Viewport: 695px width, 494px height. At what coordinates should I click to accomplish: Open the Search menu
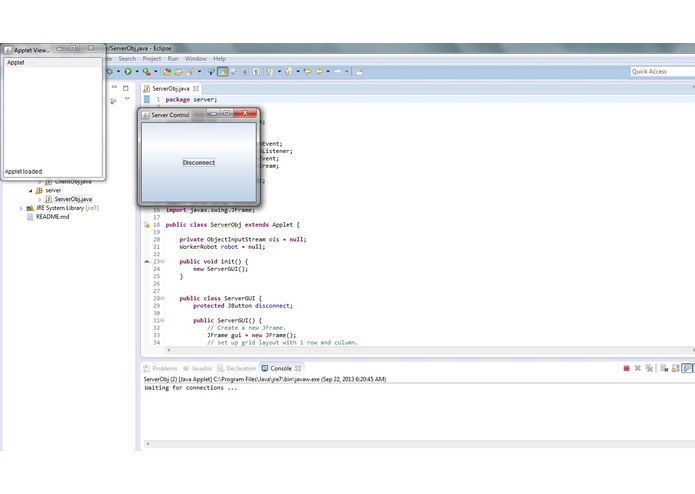(127, 58)
